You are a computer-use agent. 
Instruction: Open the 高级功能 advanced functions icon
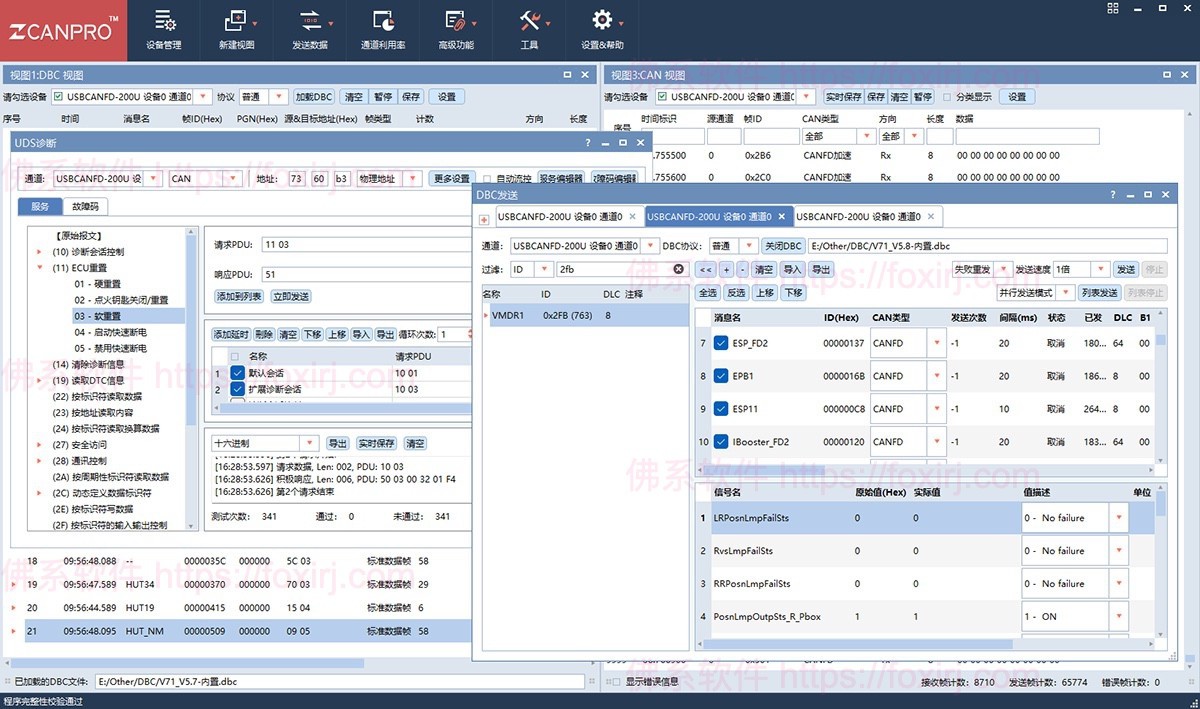pos(455,22)
